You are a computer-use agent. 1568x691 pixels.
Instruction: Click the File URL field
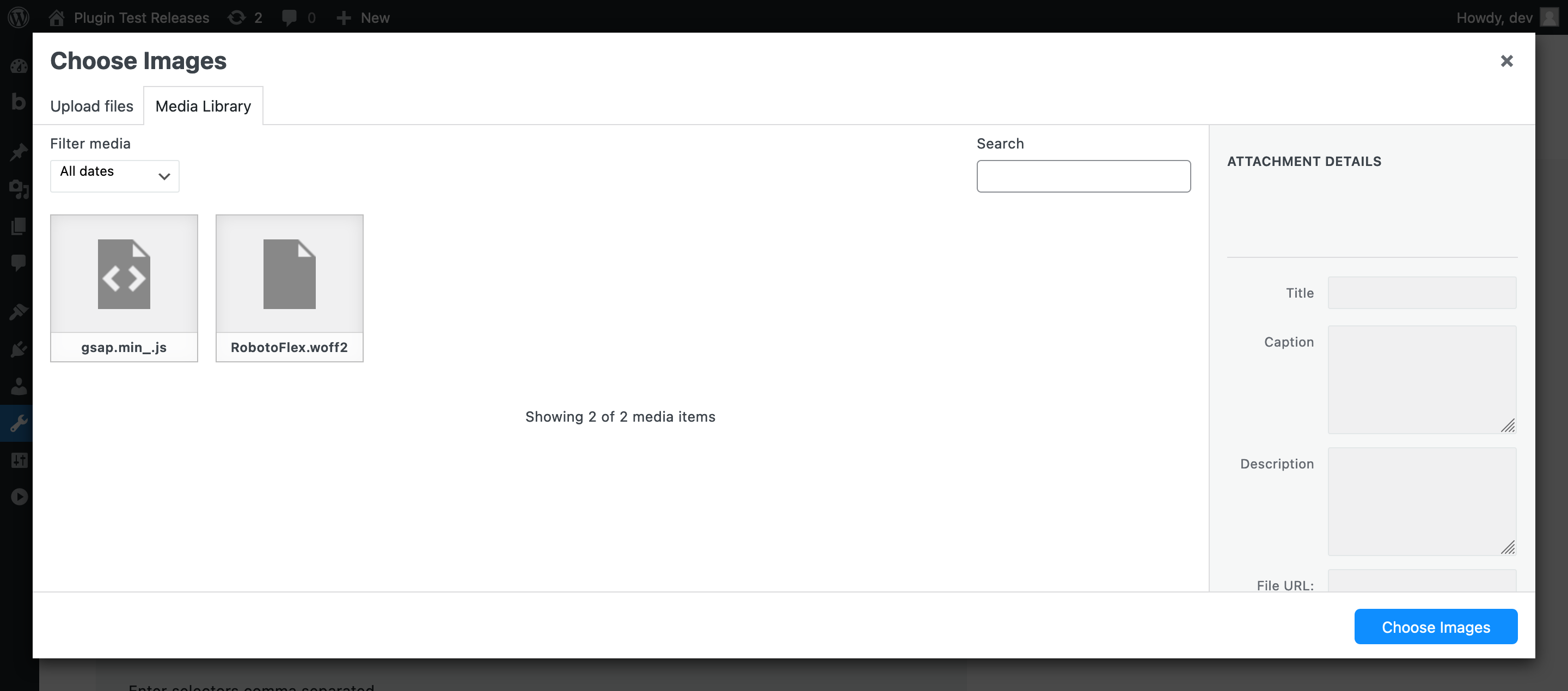(x=1422, y=581)
